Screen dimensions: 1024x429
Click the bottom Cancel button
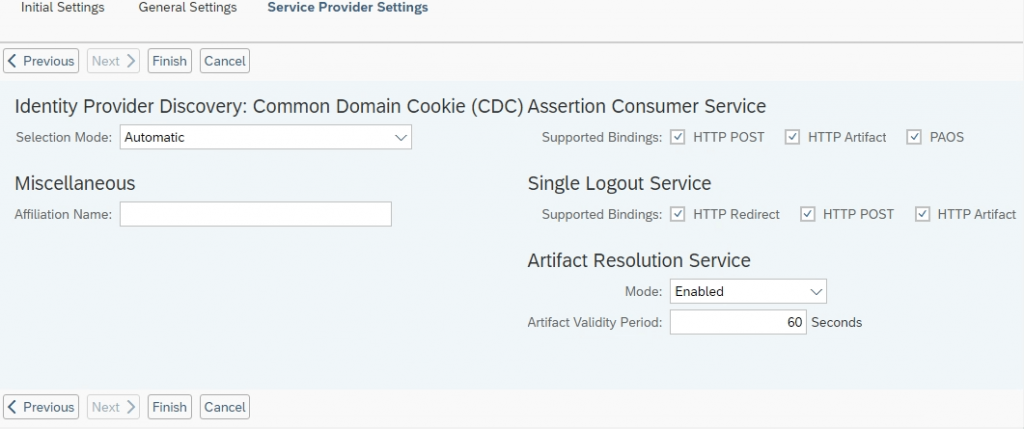pyautogui.click(x=225, y=407)
